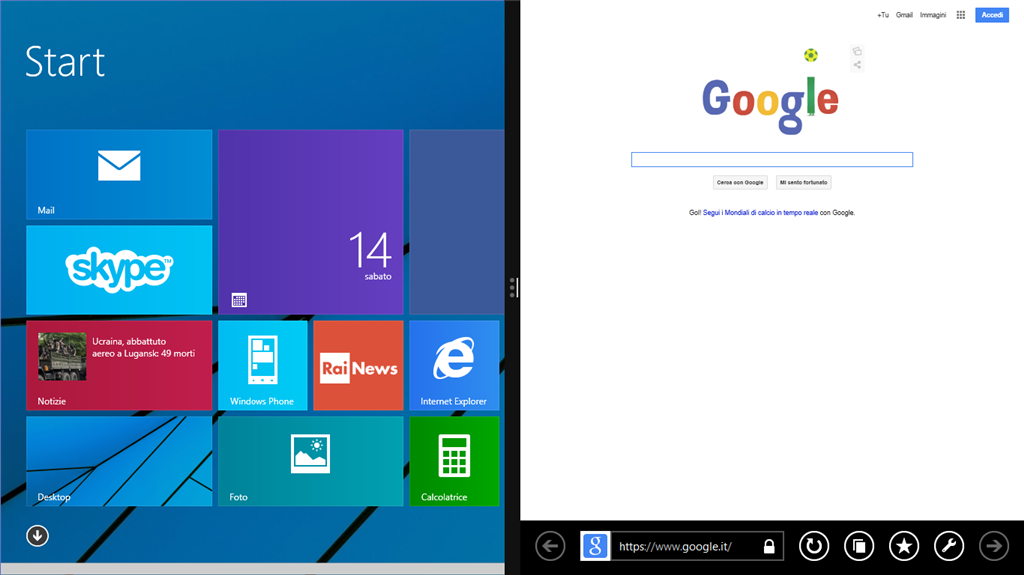
Task: Open favorites with the star button
Action: pos(904,546)
